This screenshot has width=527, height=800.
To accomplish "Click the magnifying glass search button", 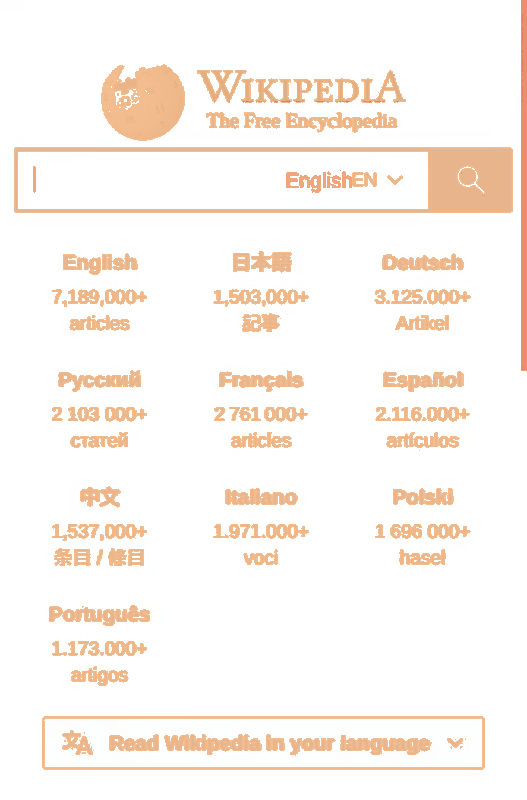I will click(x=470, y=180).
